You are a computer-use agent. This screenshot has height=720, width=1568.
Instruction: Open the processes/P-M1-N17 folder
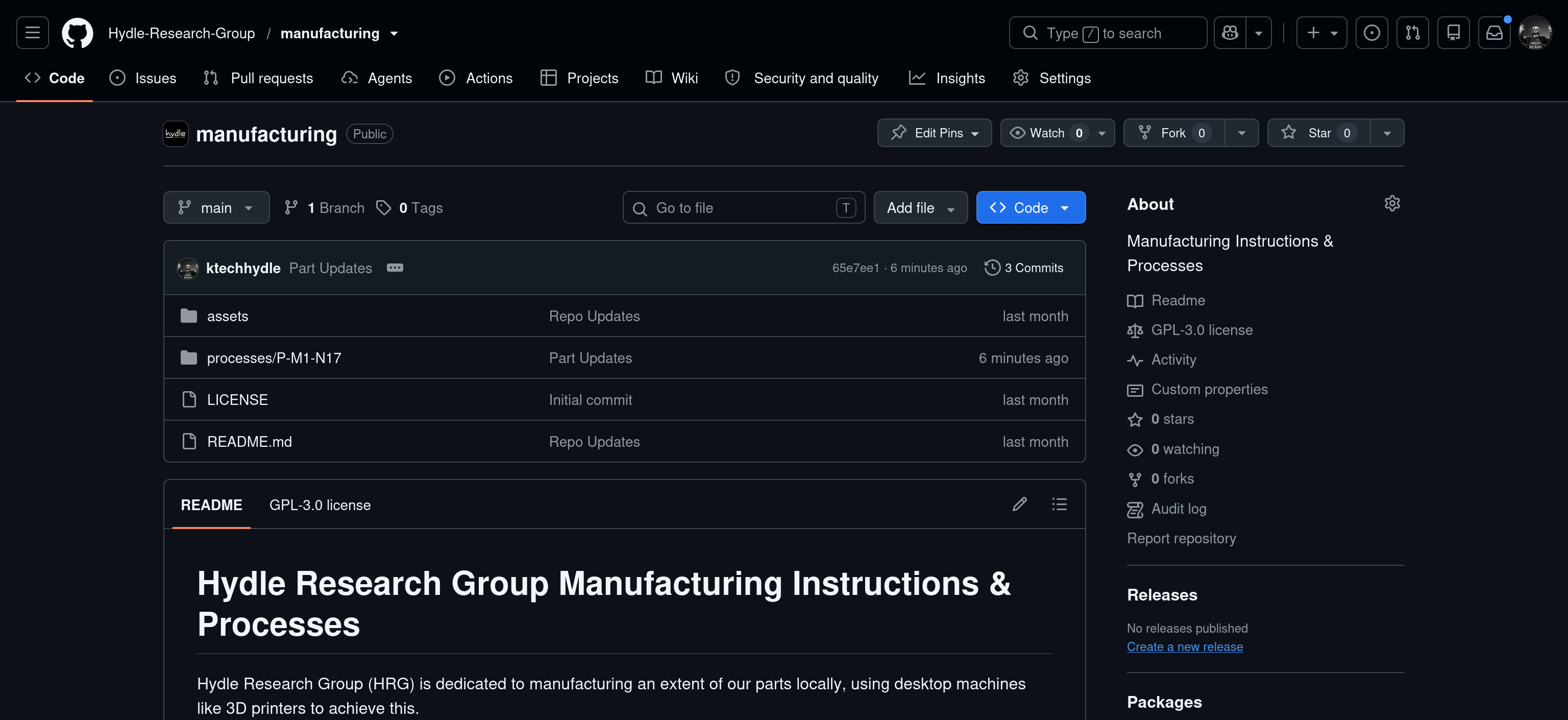[x=274, y=357]
